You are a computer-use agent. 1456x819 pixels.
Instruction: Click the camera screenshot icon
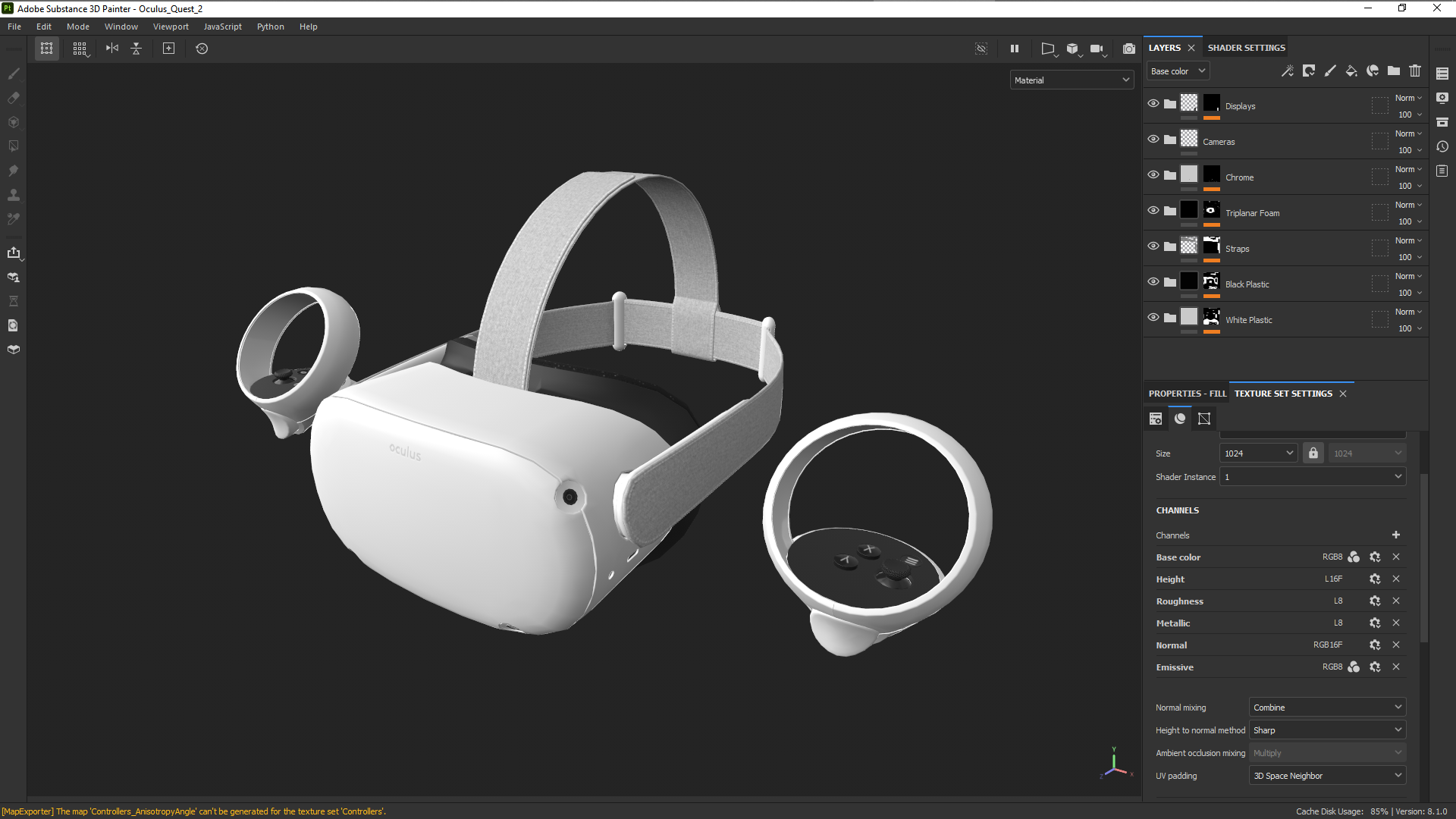tap(1128, 49)
